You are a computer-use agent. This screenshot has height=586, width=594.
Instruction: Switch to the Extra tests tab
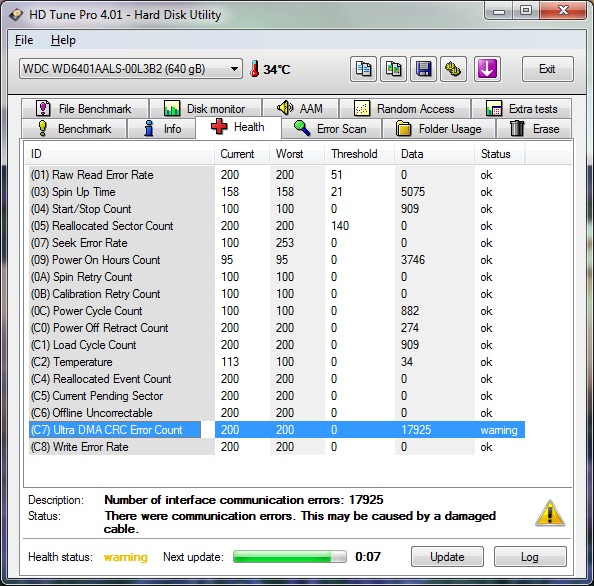(x=522, y=109)
